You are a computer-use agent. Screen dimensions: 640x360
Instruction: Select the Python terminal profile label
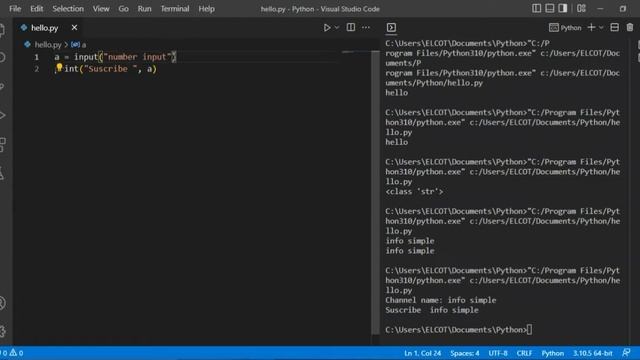tap(565, 28)
